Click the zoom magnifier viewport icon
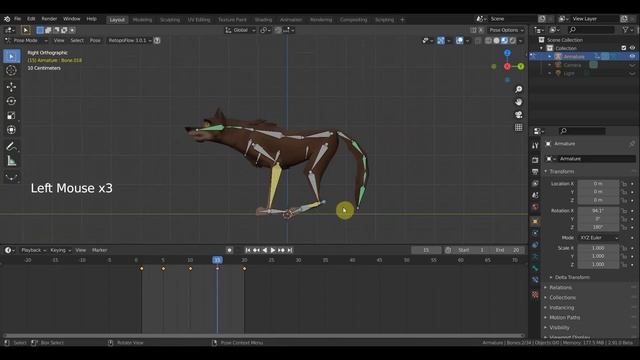 pos(518,89)
